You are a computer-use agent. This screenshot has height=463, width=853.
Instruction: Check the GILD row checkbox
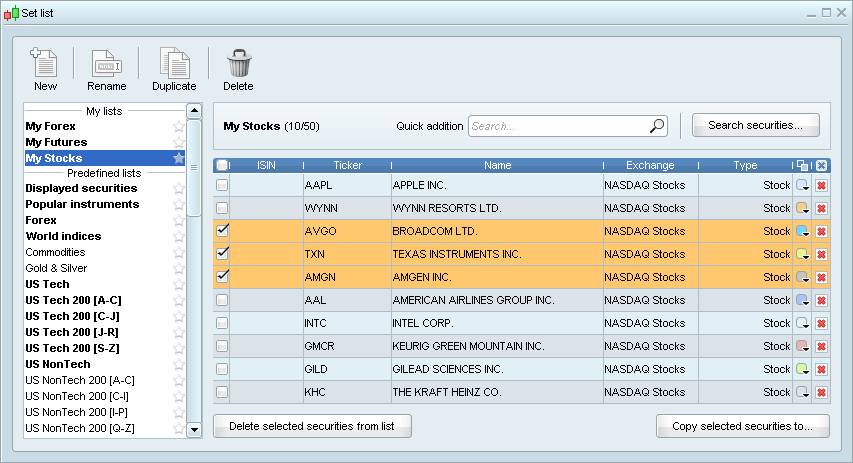coord(222,369)
